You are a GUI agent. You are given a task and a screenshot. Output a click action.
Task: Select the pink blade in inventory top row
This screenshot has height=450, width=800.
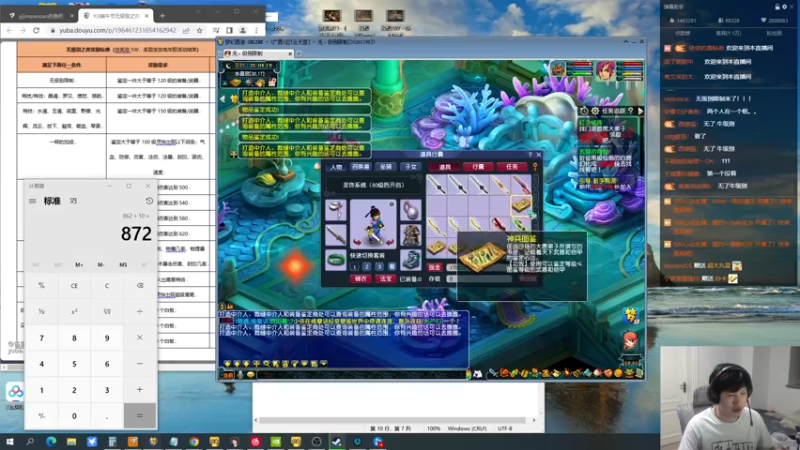coord(521,185)
